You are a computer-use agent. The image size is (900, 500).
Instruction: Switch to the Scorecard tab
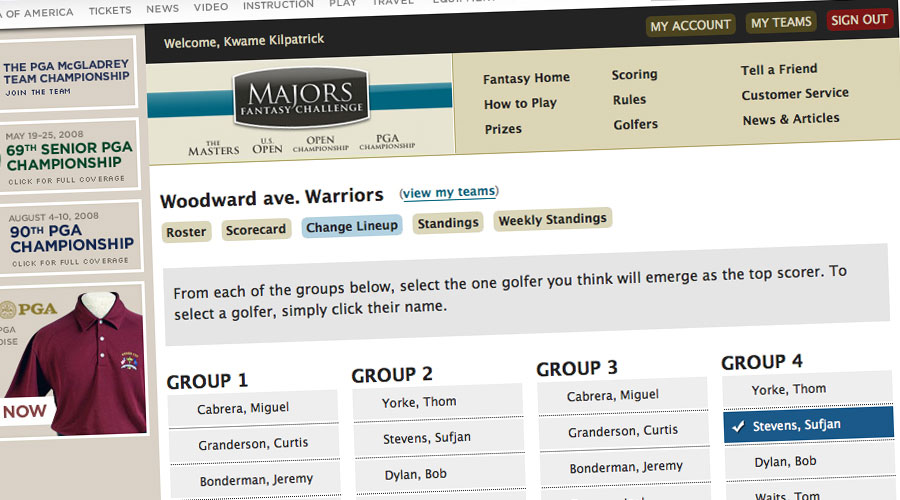[255, 230]
